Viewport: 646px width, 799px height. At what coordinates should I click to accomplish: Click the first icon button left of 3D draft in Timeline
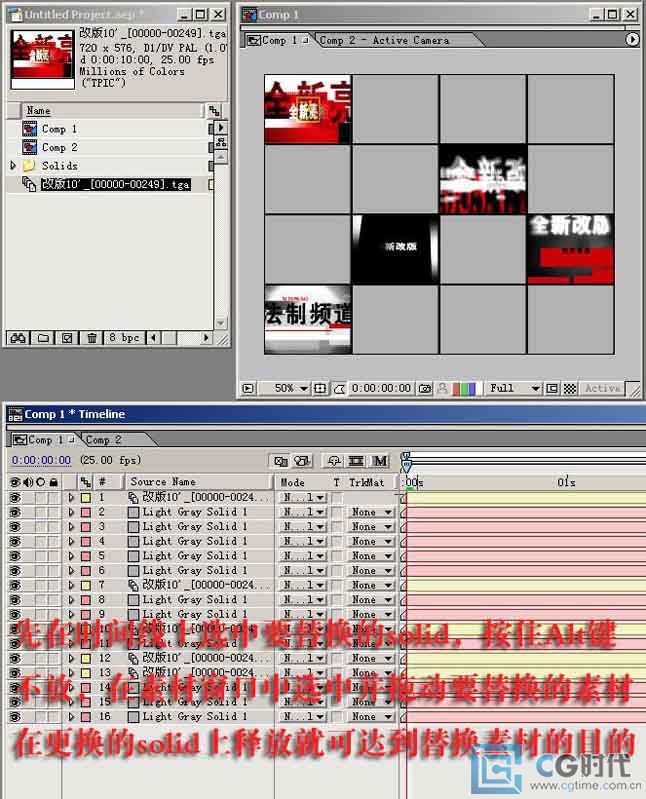click(280, 461)
